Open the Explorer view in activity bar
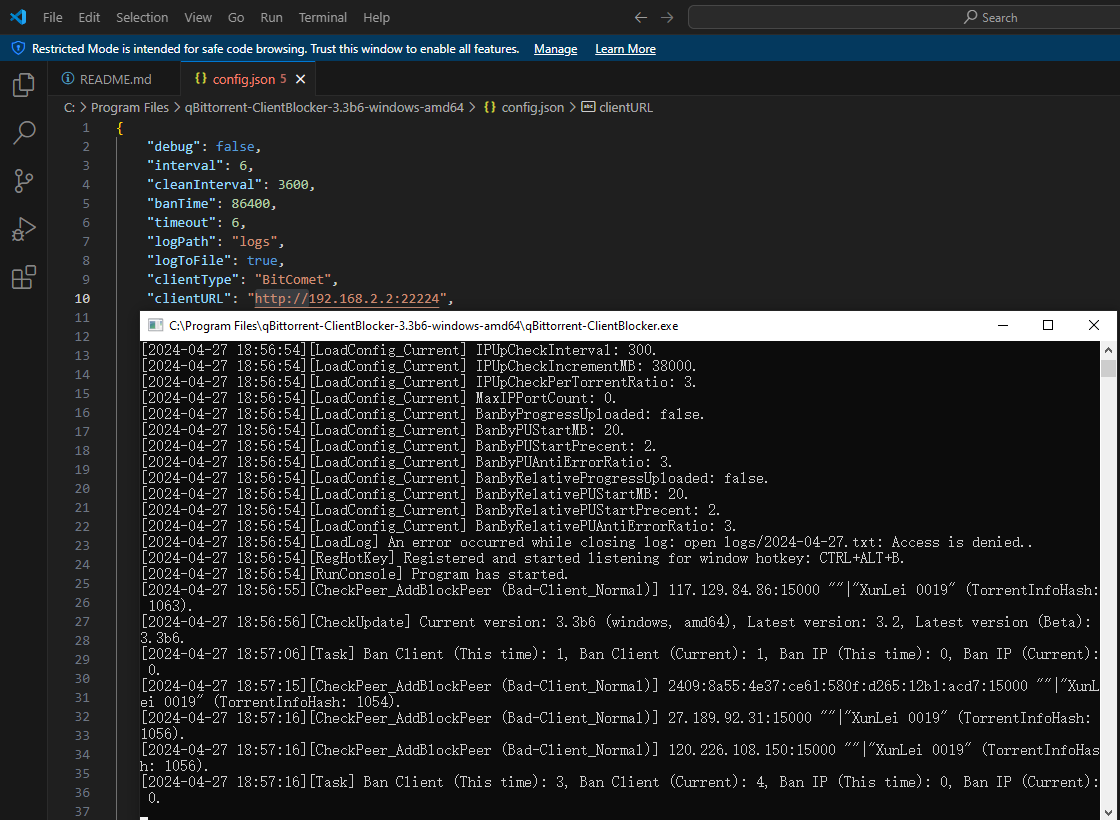 (x=24, y=85)
